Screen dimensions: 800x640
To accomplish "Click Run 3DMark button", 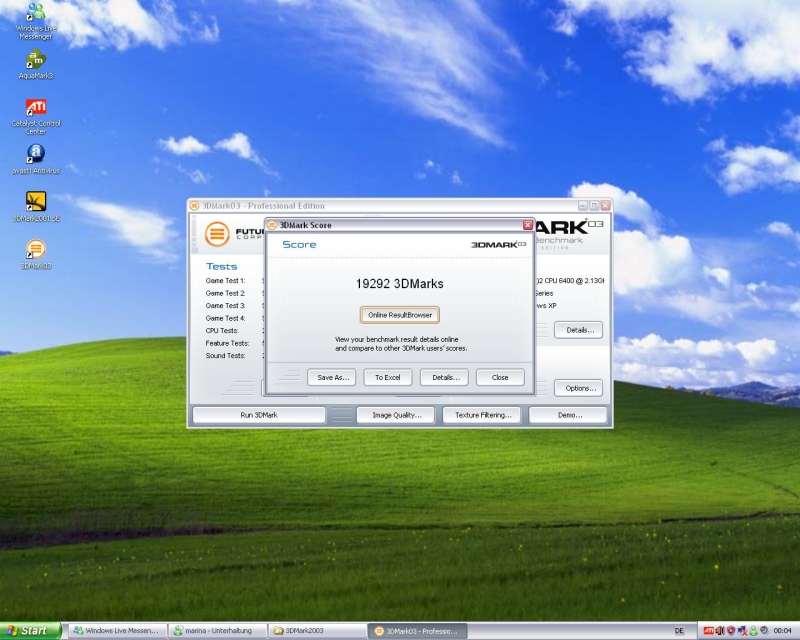I will tap(259, 415).
